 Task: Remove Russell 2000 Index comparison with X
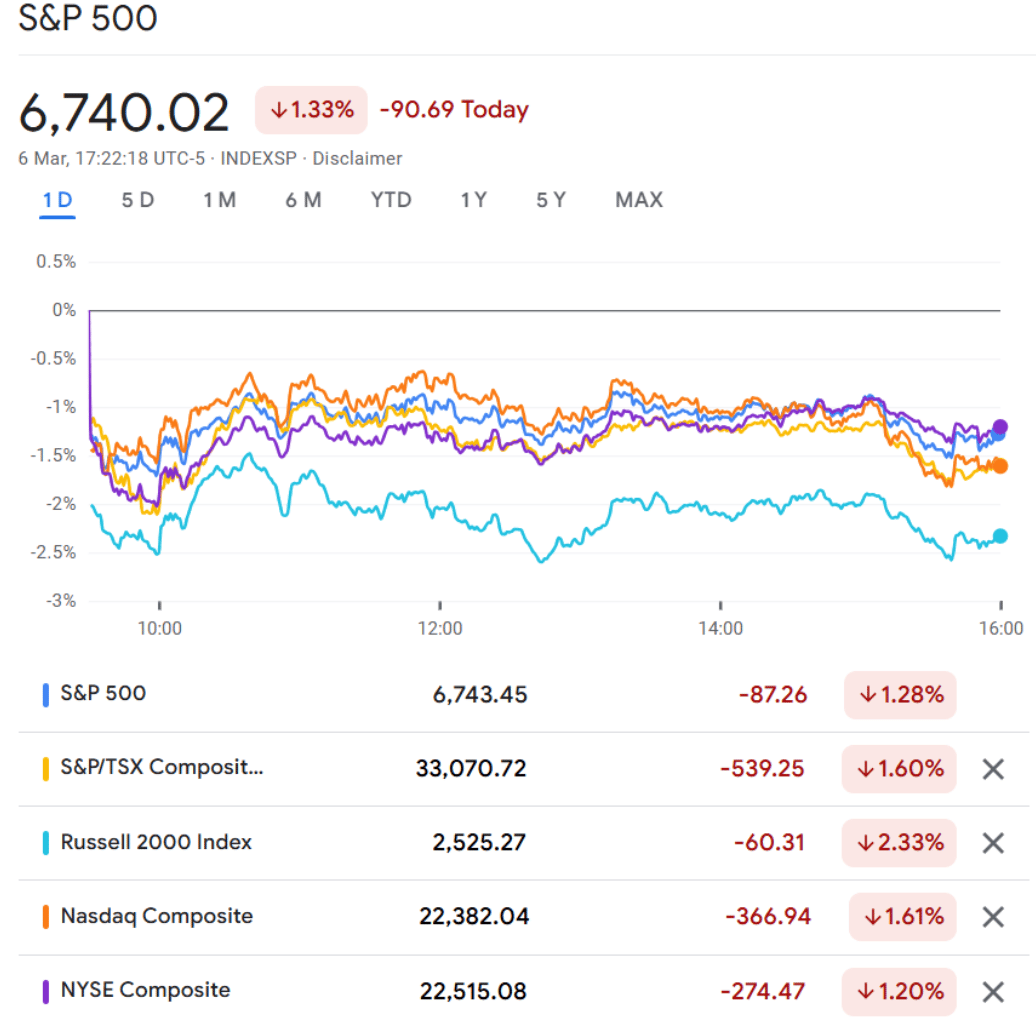[x=992, y=843]
